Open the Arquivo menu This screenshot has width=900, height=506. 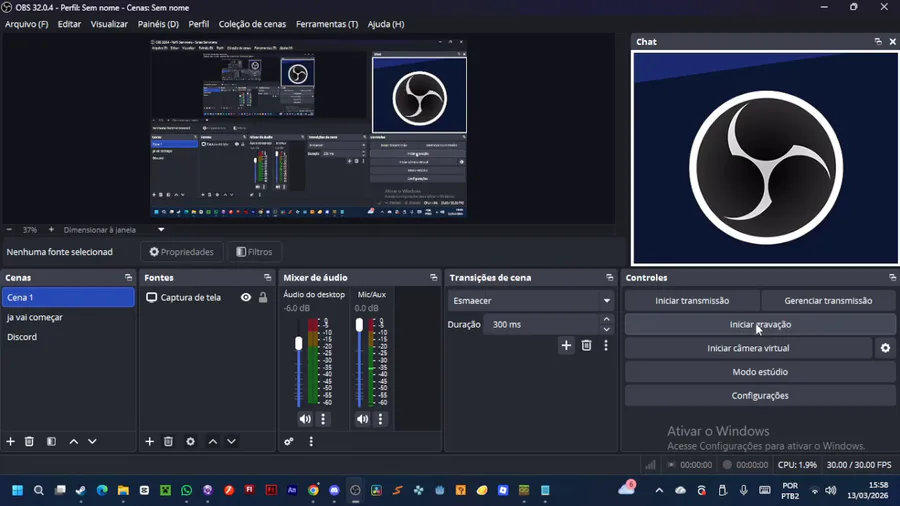tap(26, 24)
